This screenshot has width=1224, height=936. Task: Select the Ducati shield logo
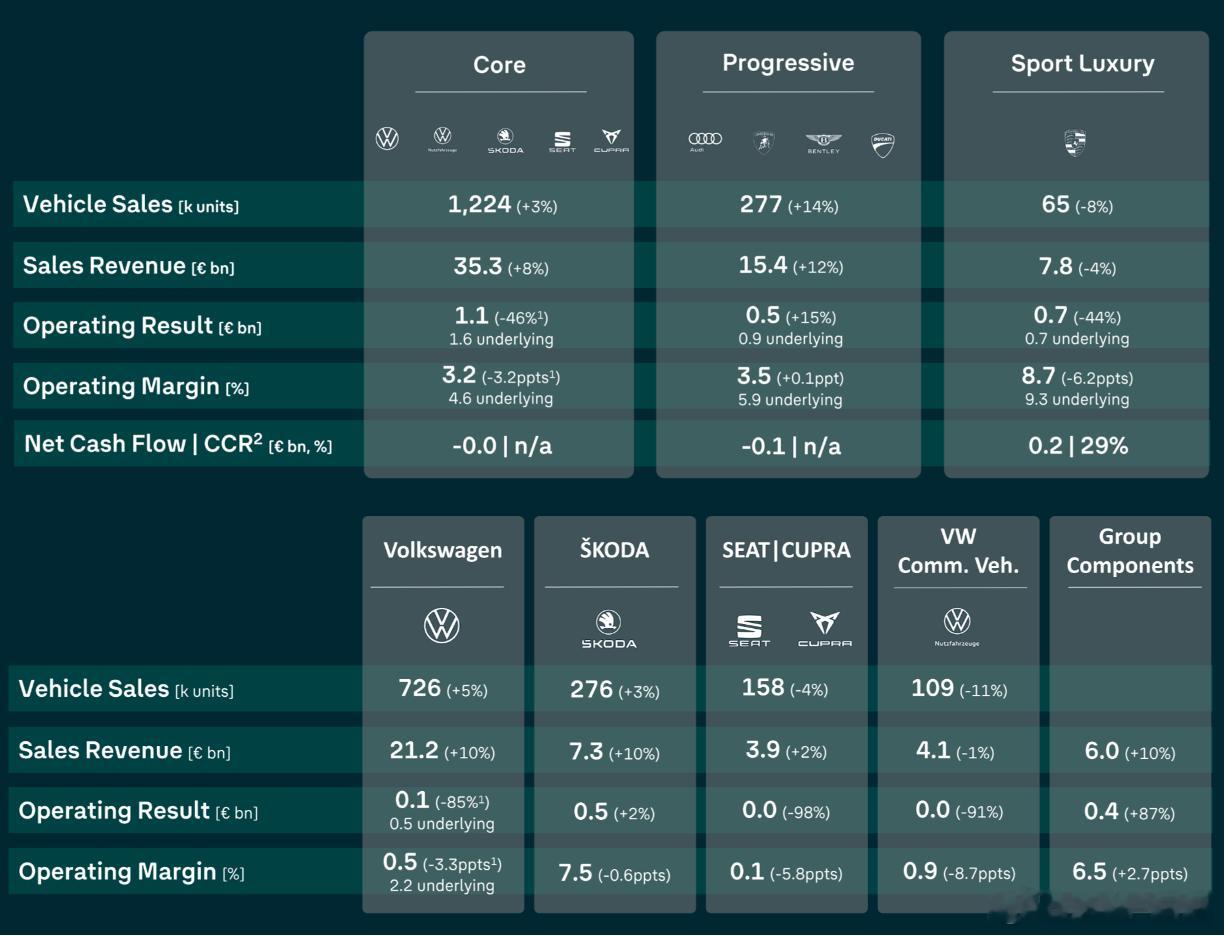[x=882, y=145]
